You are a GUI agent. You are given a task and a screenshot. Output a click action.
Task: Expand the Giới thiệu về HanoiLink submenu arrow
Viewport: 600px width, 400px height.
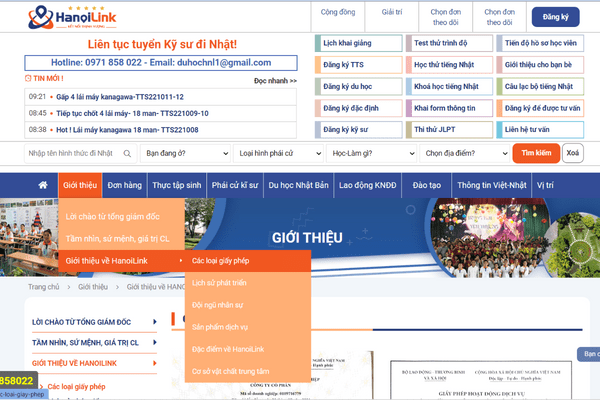coord(181,261)
